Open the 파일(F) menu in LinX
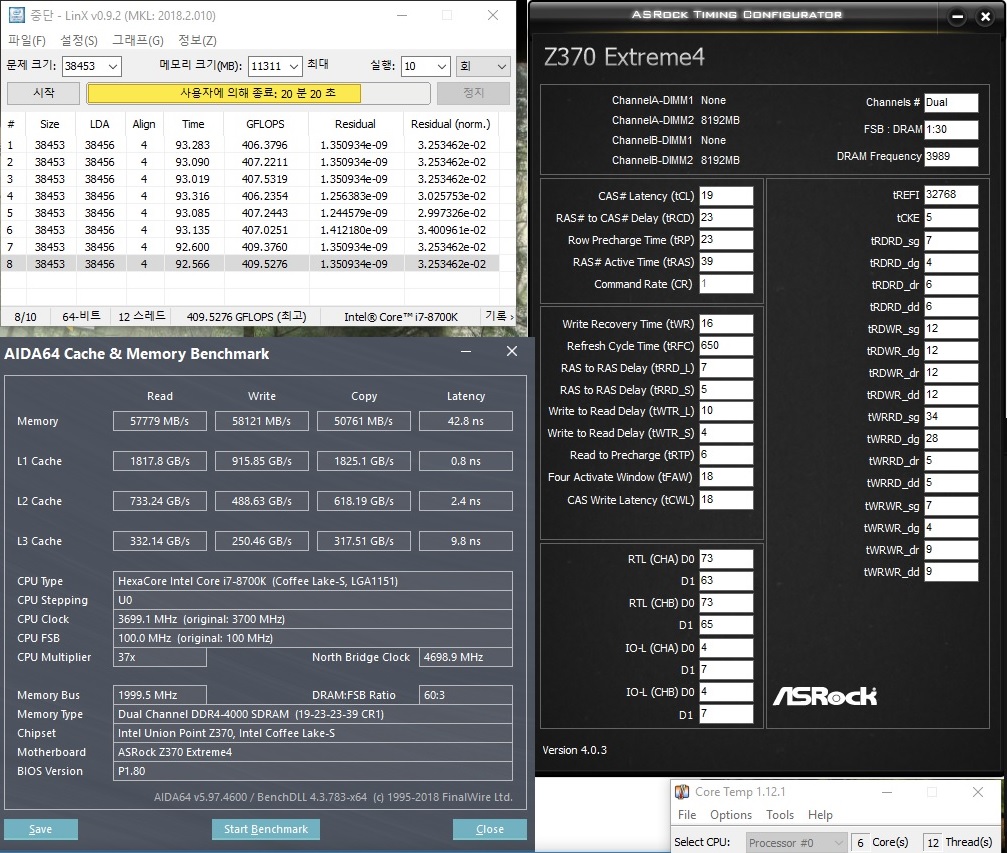Image resolution: width=1007 pixels, height=853 pixels. 26,40
